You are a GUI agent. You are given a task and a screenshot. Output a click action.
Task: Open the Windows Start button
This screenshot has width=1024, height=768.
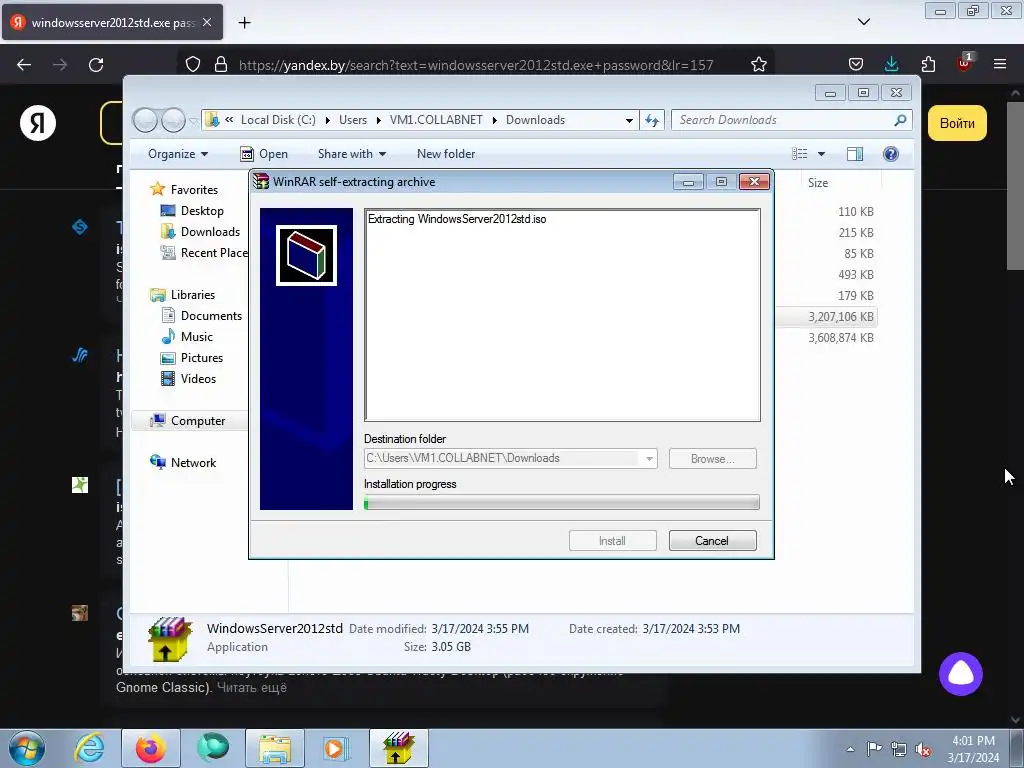(x=27, y=748)
